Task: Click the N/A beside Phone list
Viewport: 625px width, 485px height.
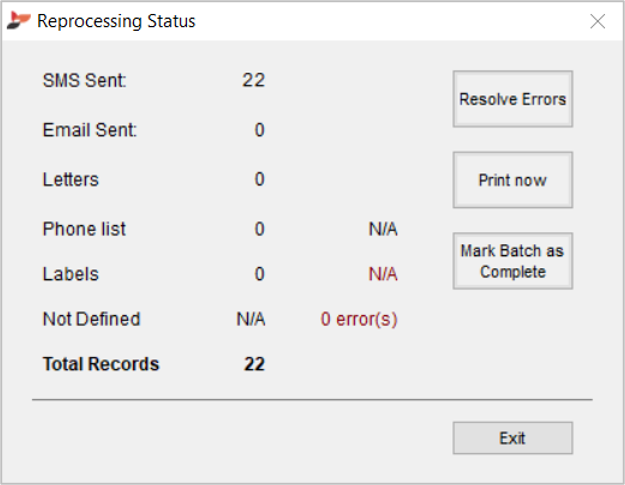Action: point(383,229)
